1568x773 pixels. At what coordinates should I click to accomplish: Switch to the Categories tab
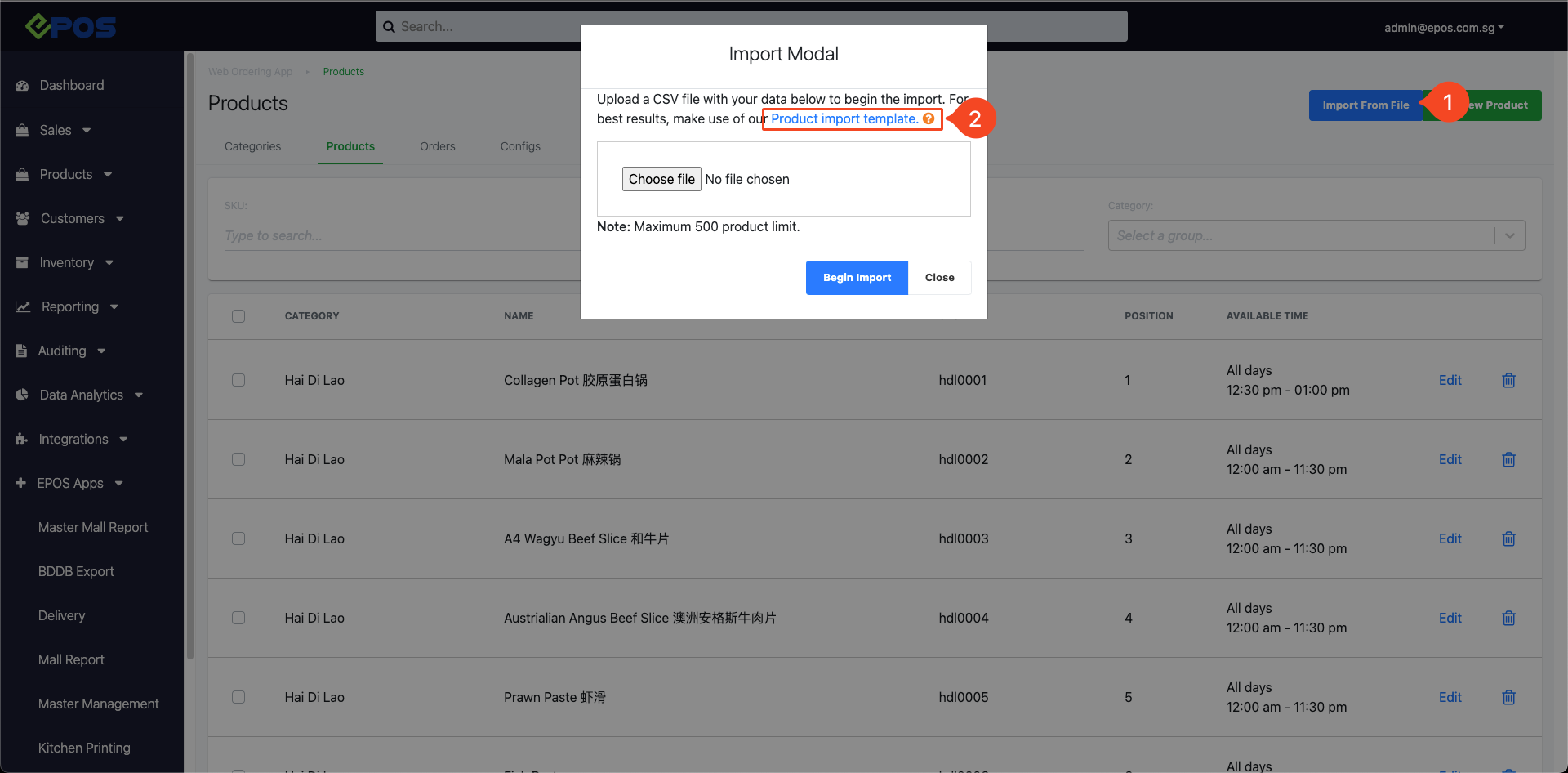pos(252,146)
